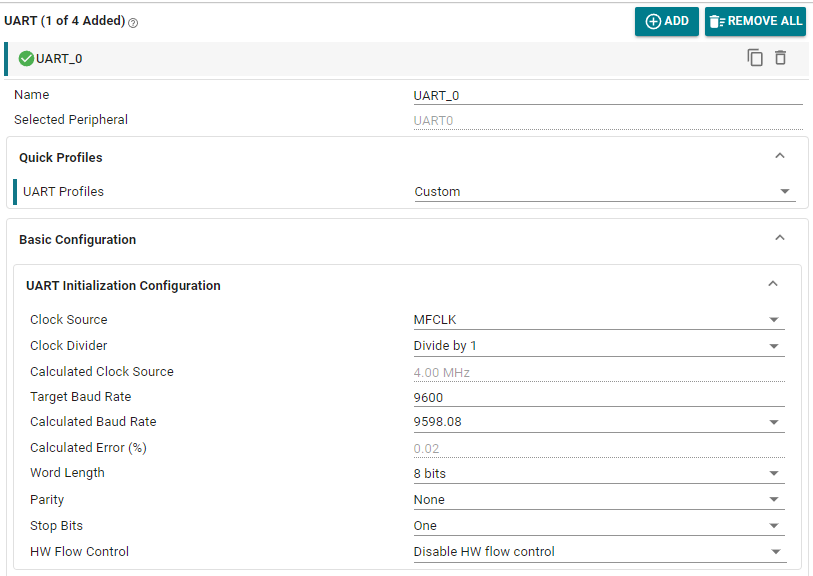
Task: Click the Calculated Baud Rate label
Action: pyautogui.click(x=93, y=422)
